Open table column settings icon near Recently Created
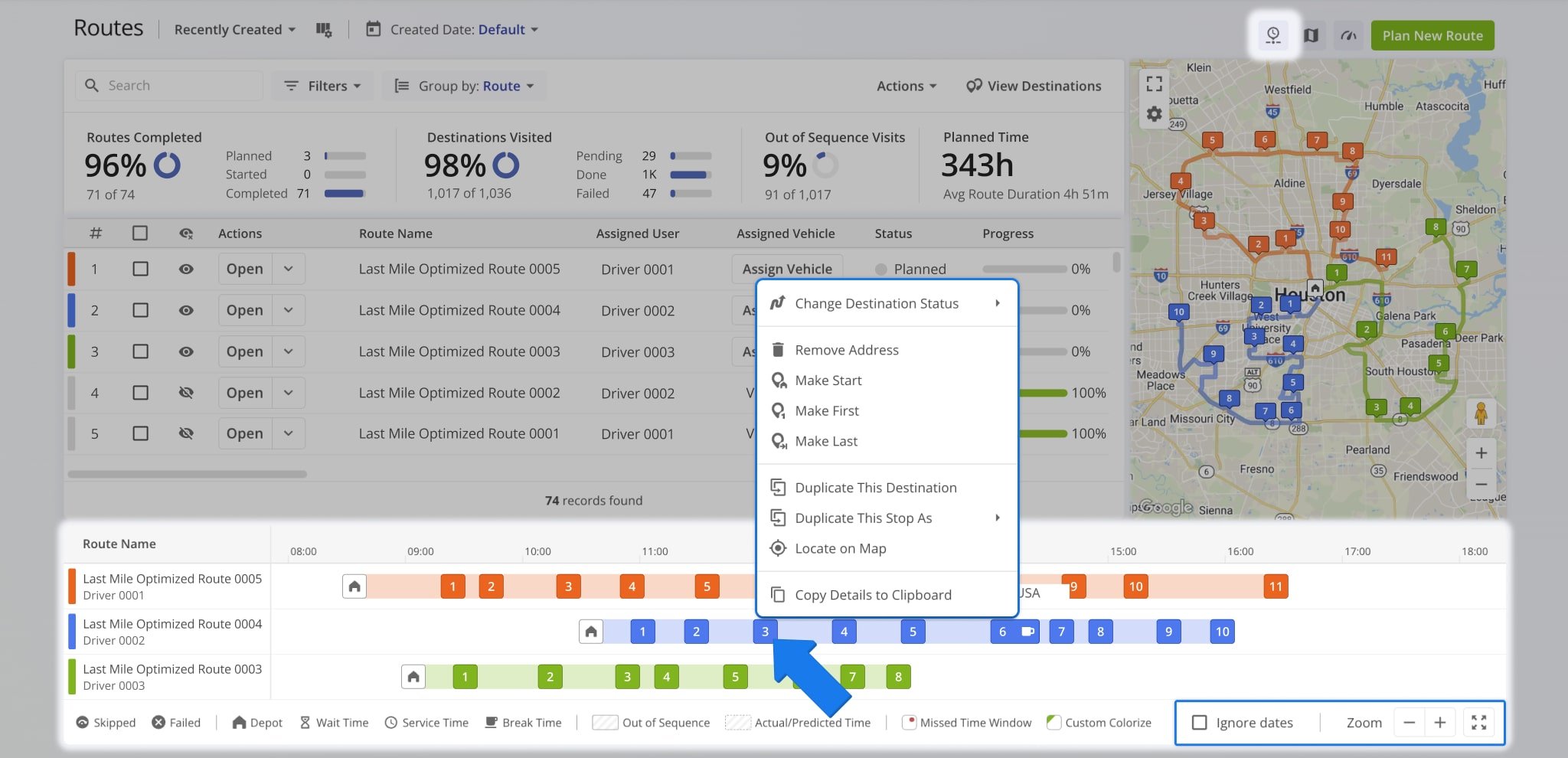The image size is (1568, 758). 324,30
